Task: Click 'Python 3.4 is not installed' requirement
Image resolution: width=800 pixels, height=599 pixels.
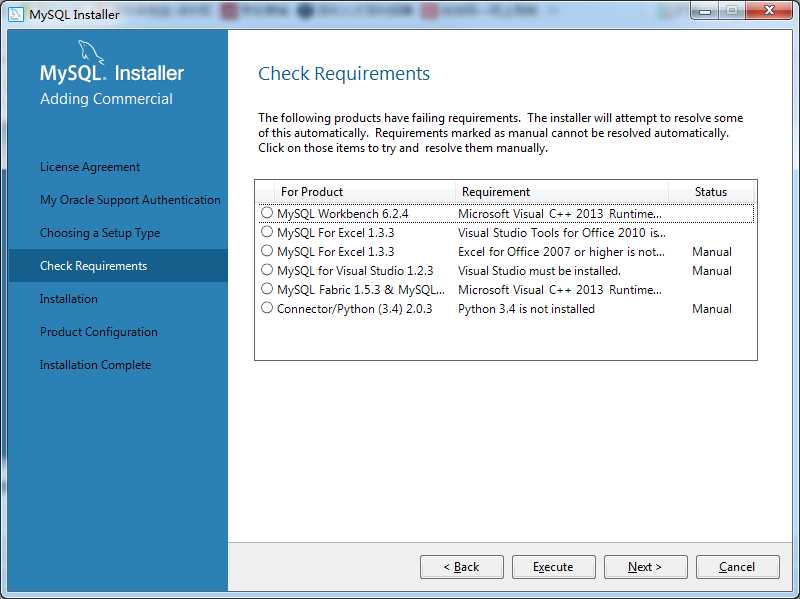Action: coord(526,309)
